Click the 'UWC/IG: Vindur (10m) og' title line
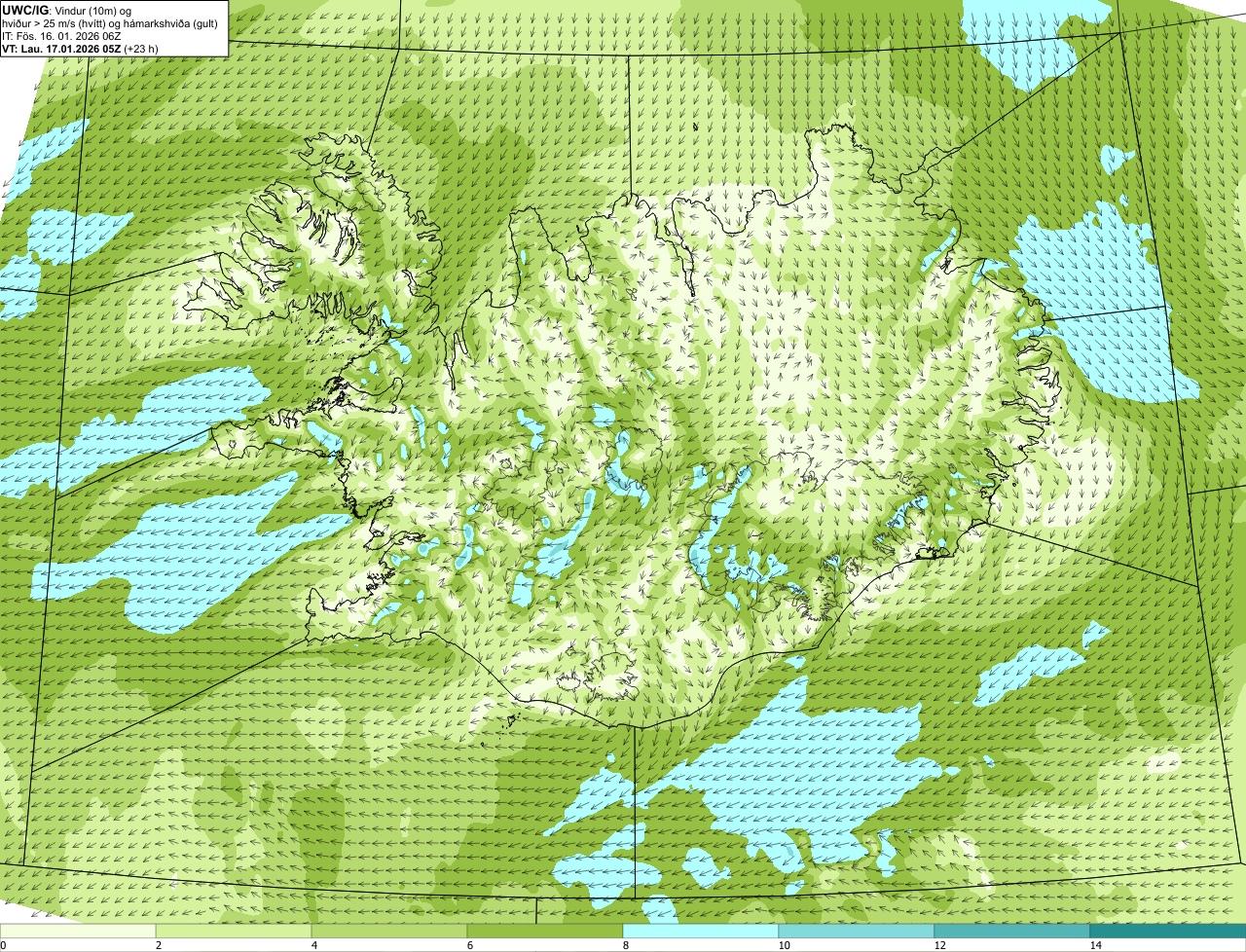Viewport: 1246px width, 952px height. [67, 11]
